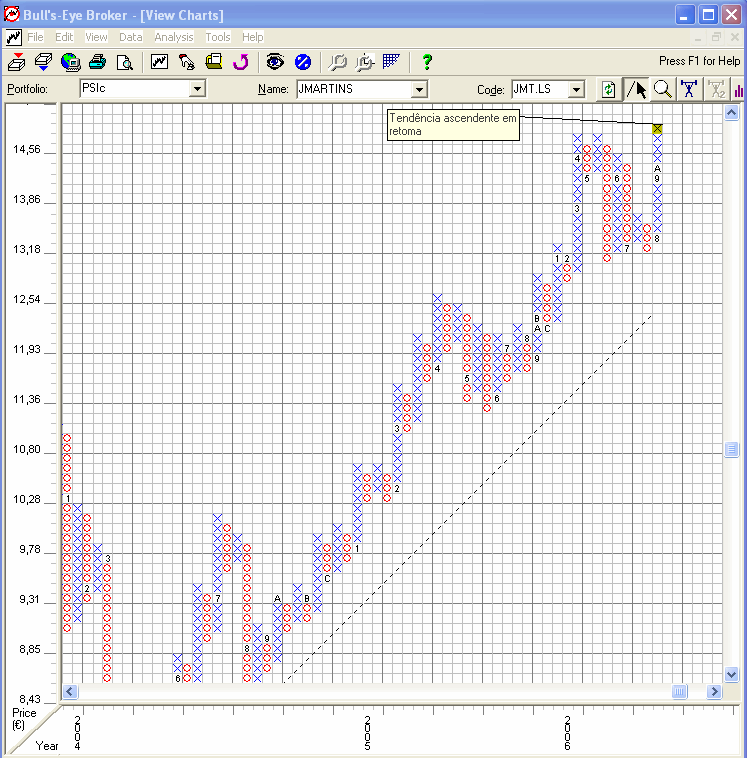Open the Code dropdown showing JMT.LS
The width and height of the screenshot is (747, 758).
pos(576,89)
